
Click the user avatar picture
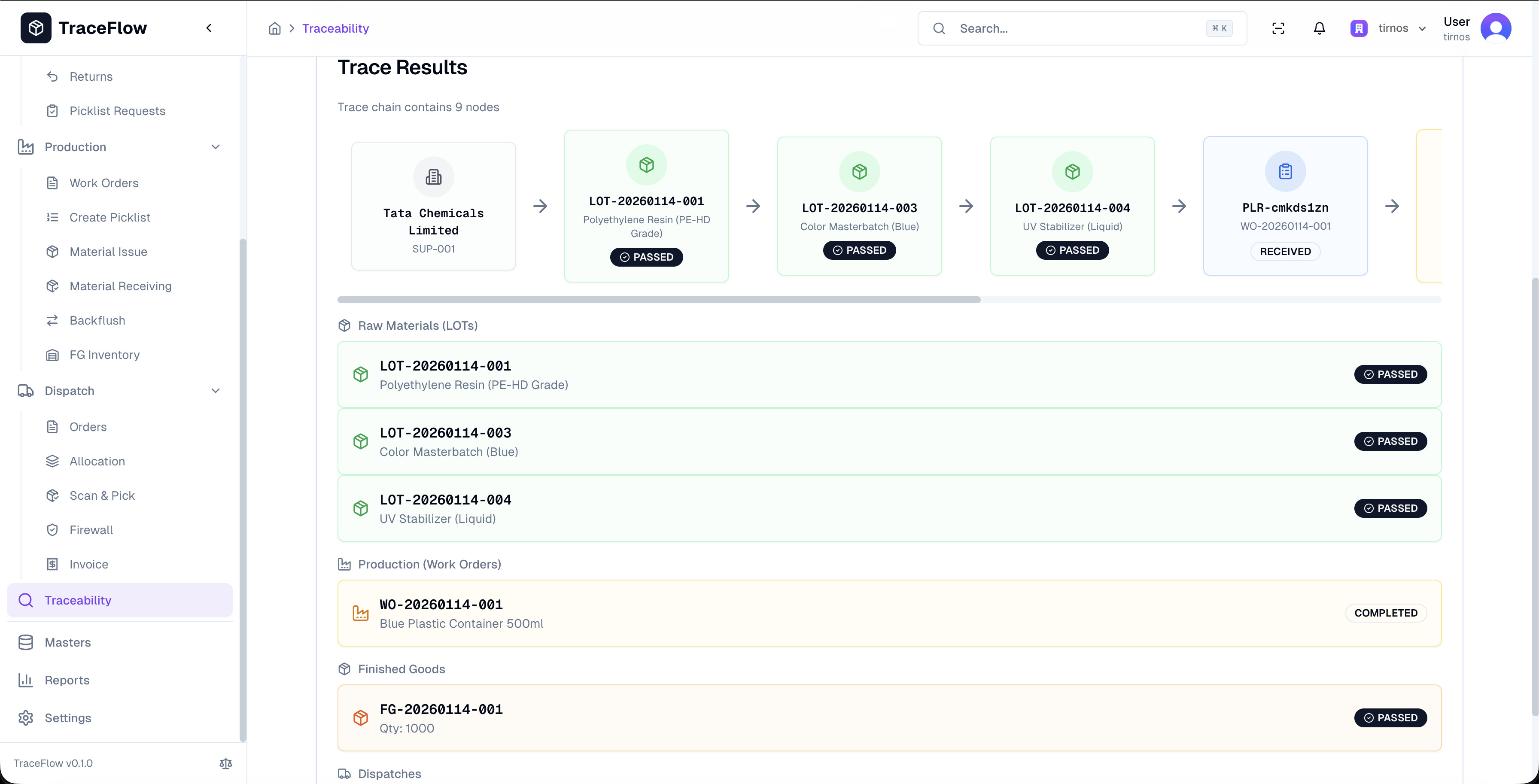[1495, 28]
